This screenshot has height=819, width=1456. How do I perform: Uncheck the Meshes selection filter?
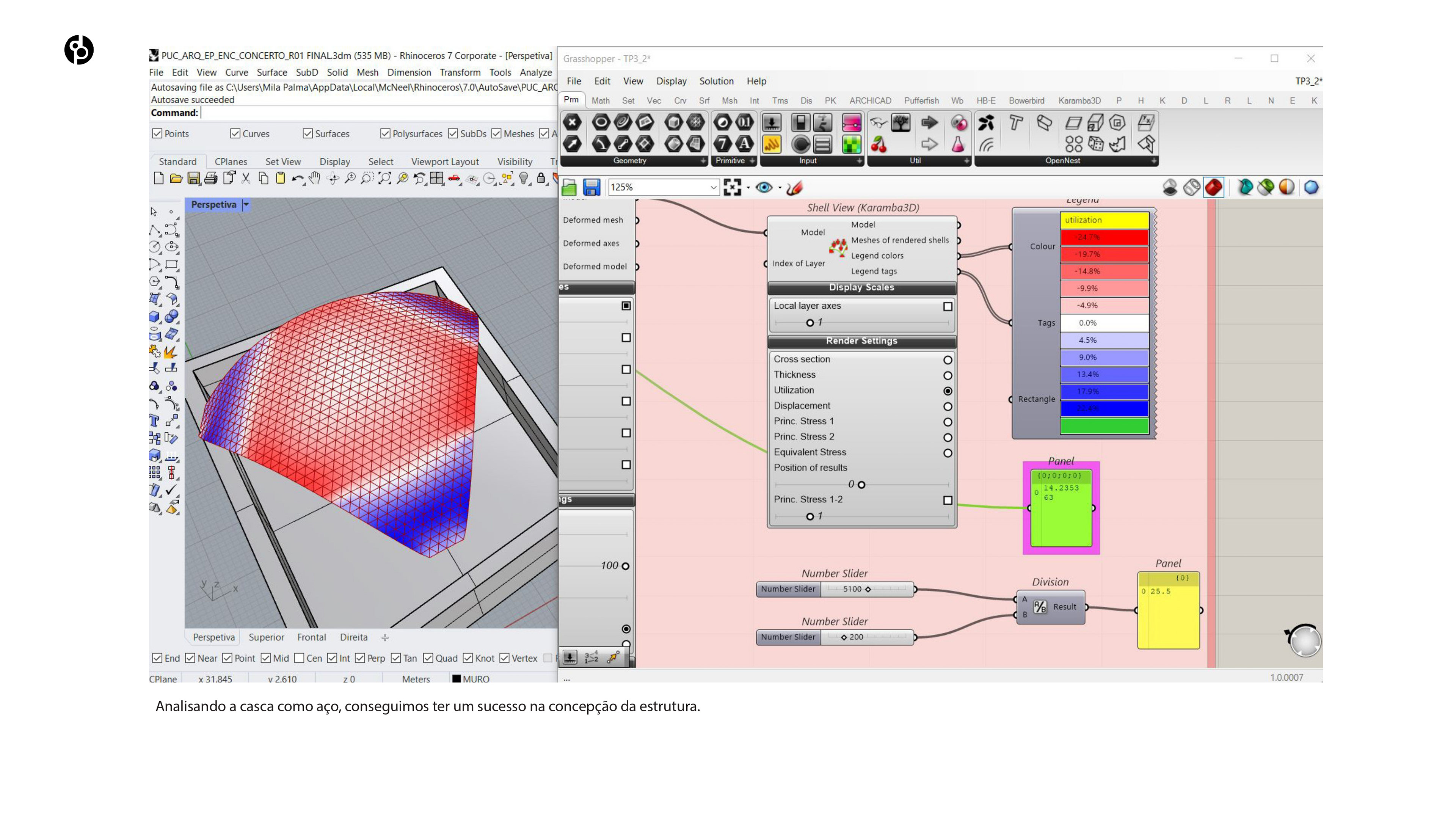click(496, 133)
